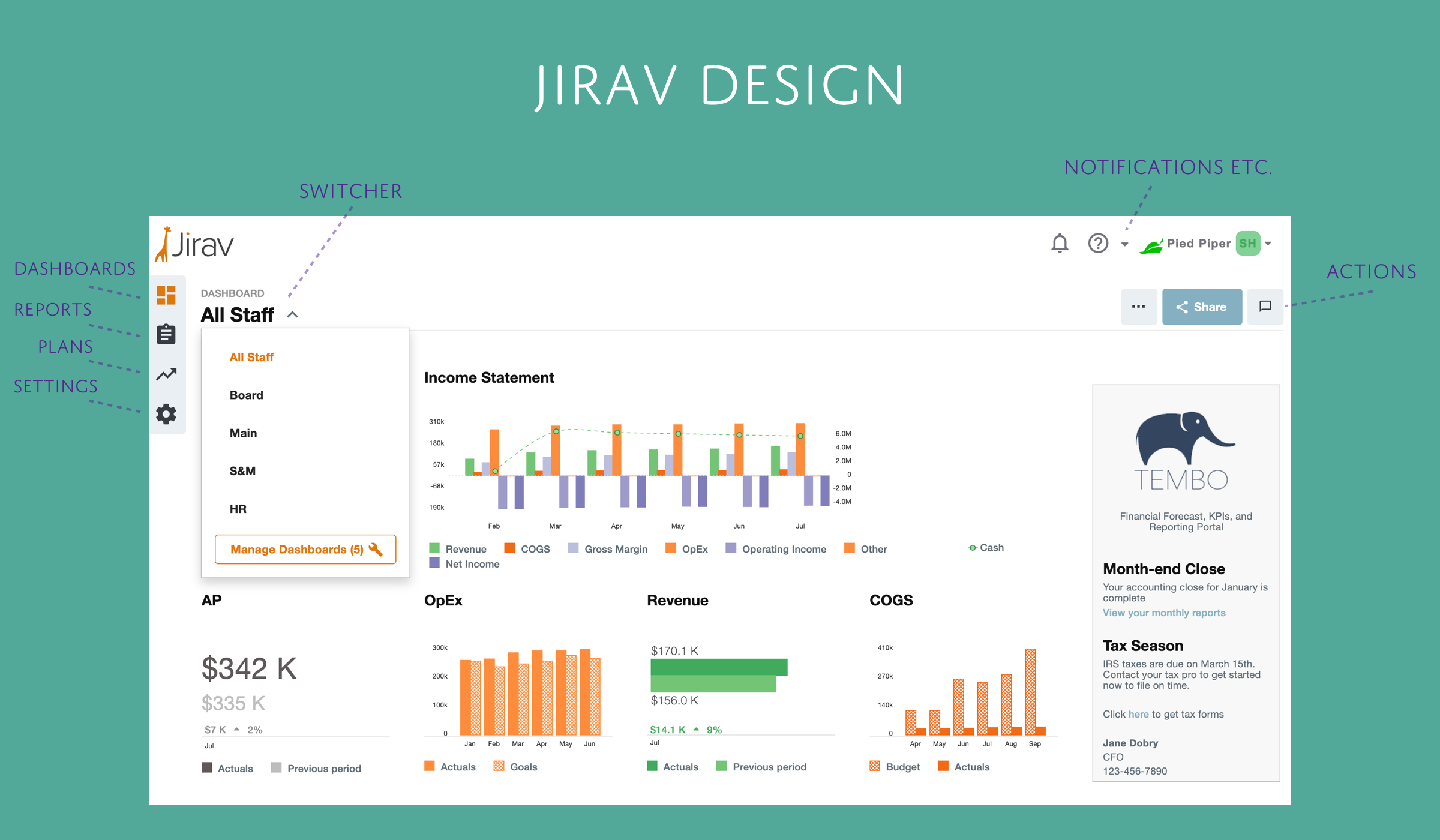Screen dimensions: 1440x840
Task: Open the comments speech bubble icon
Action: (1265, 307)
